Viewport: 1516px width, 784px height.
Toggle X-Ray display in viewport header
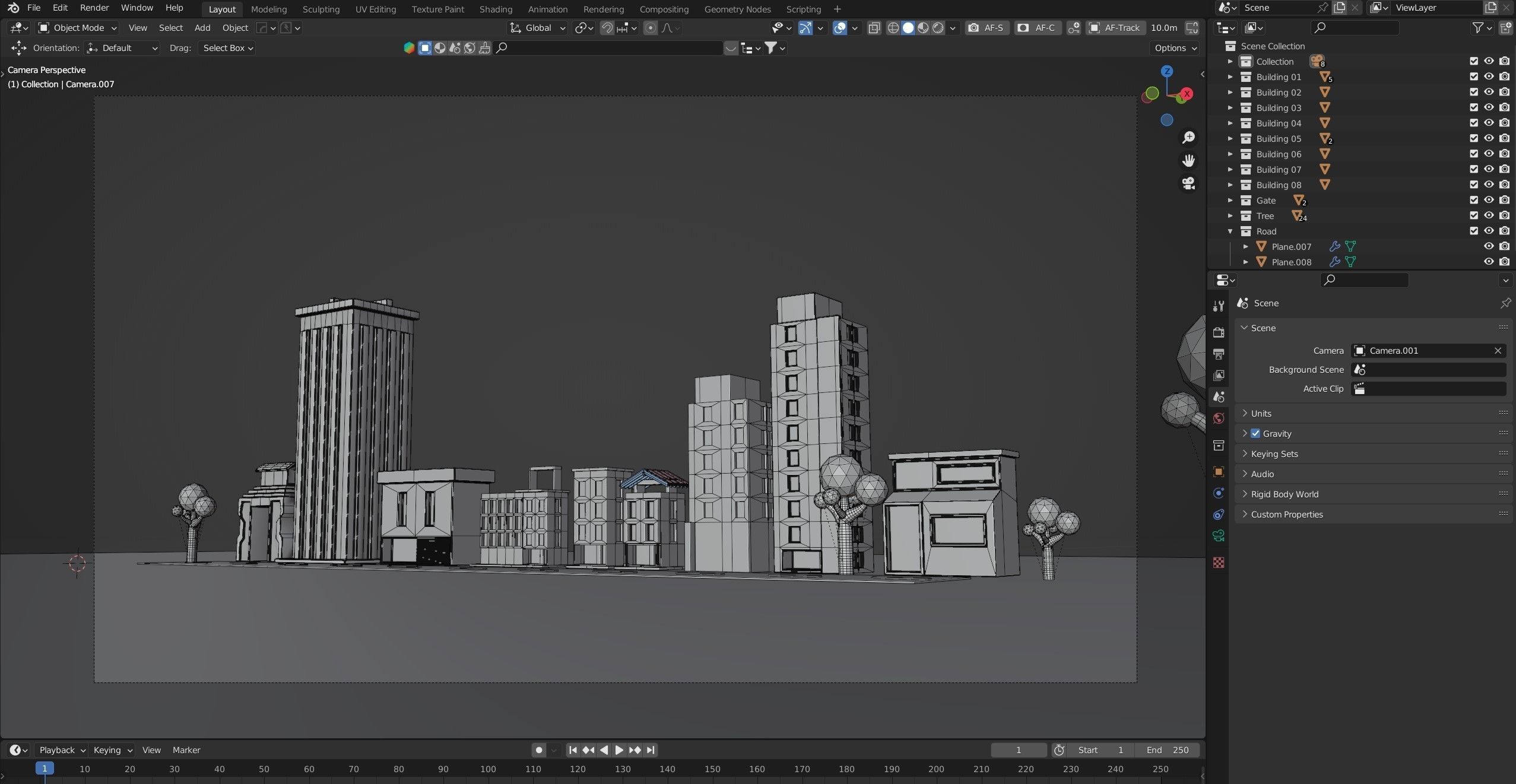click(x=874, y=28)
